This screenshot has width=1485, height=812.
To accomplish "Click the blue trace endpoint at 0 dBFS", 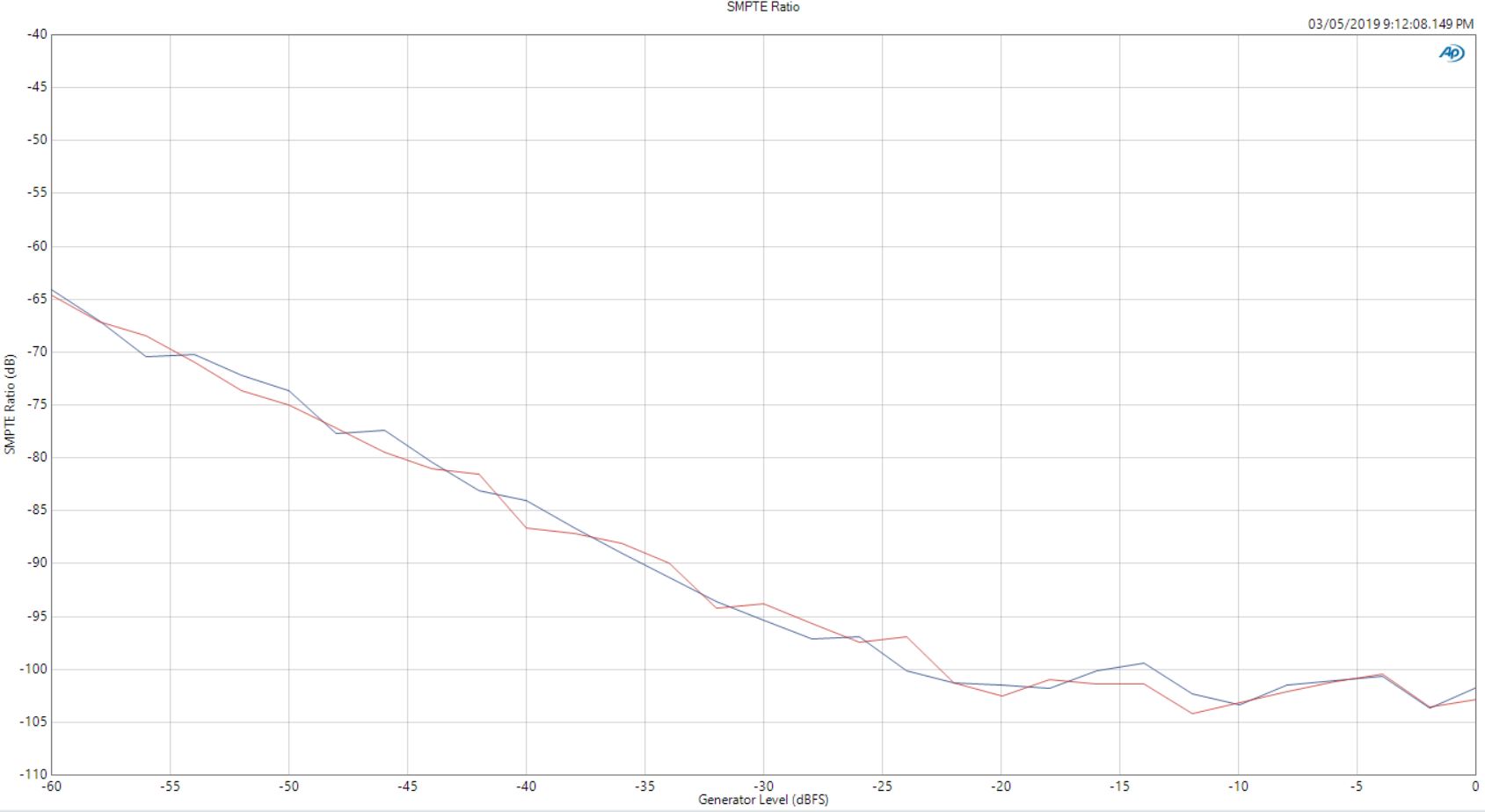I will point(1474,688).
